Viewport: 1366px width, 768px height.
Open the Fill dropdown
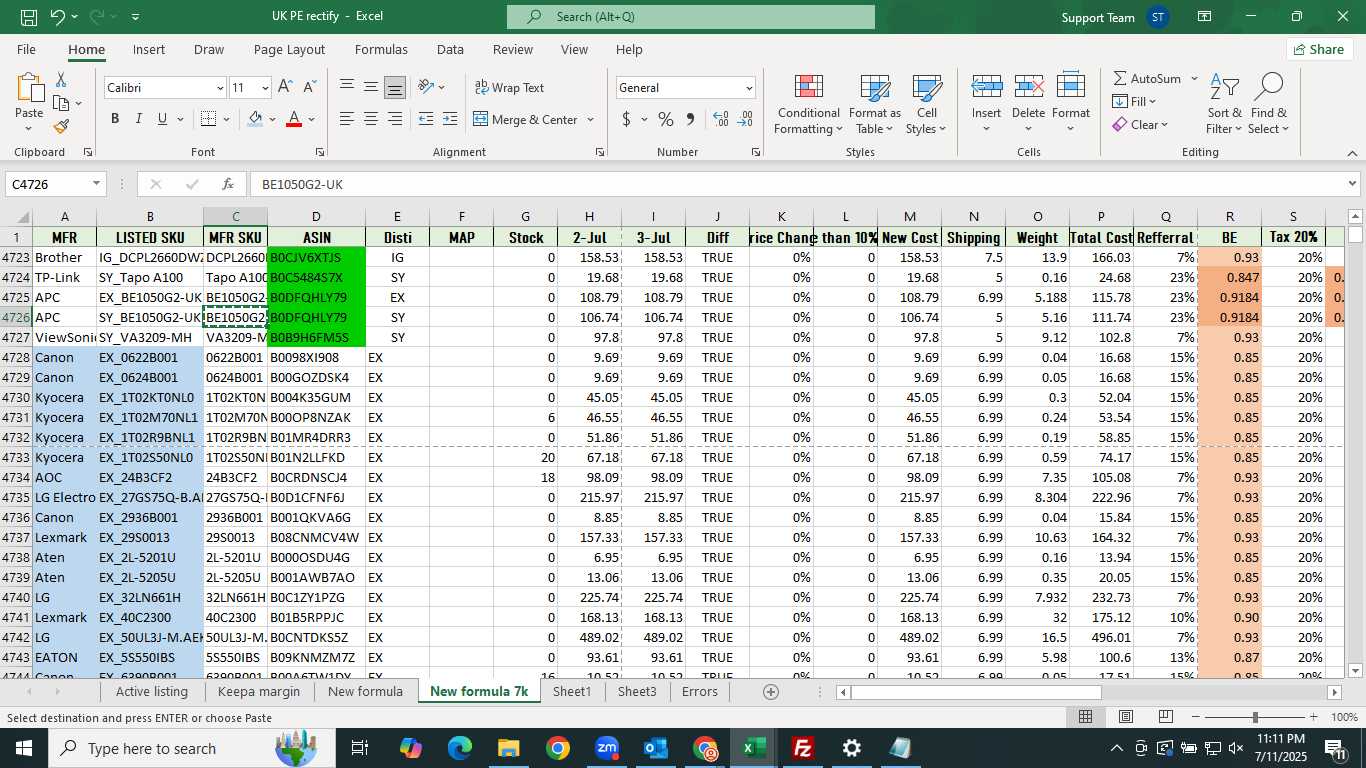click(x=1134, y=101)
